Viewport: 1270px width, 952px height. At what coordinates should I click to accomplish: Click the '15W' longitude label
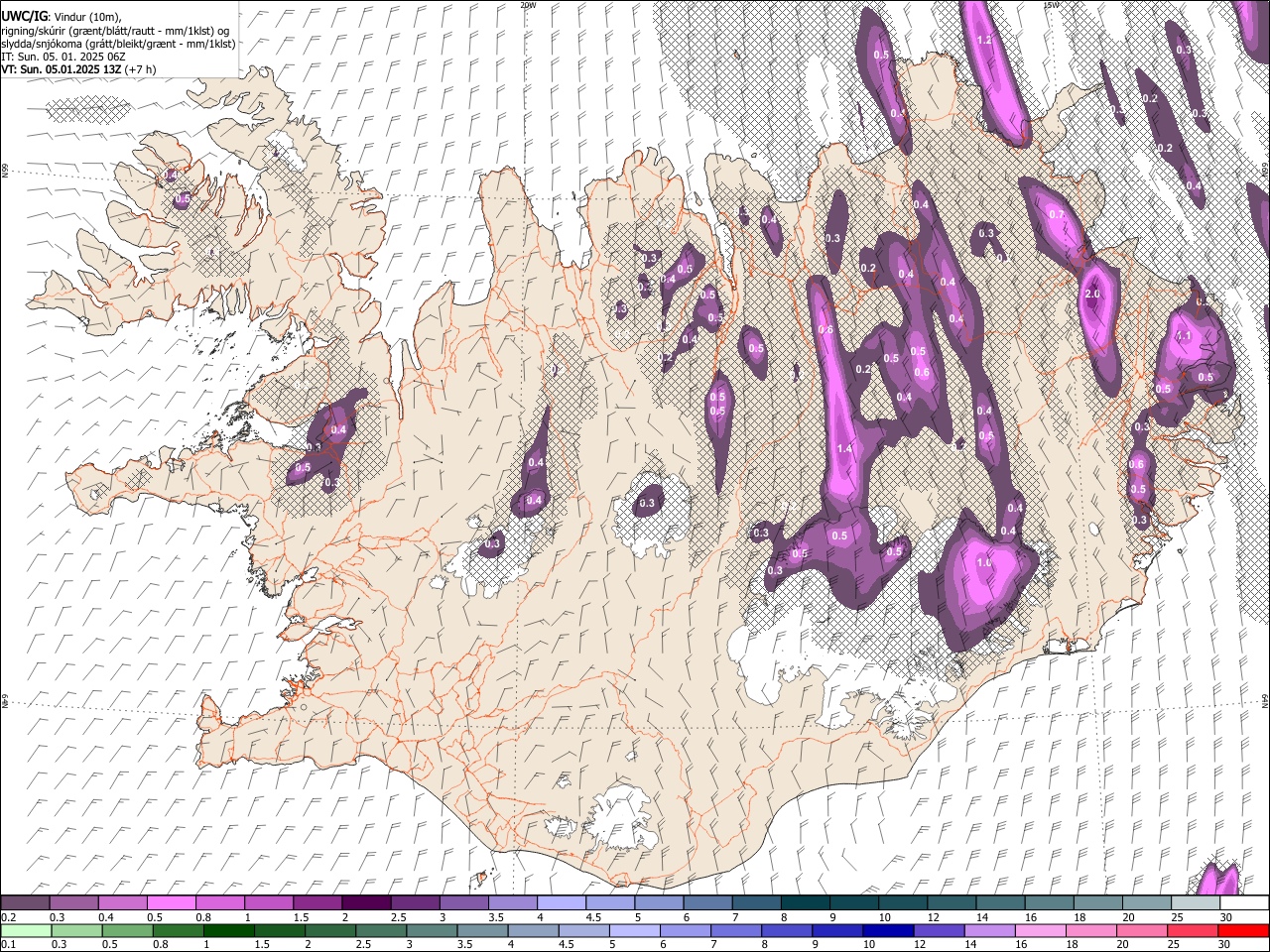[x=1051, y=5]
